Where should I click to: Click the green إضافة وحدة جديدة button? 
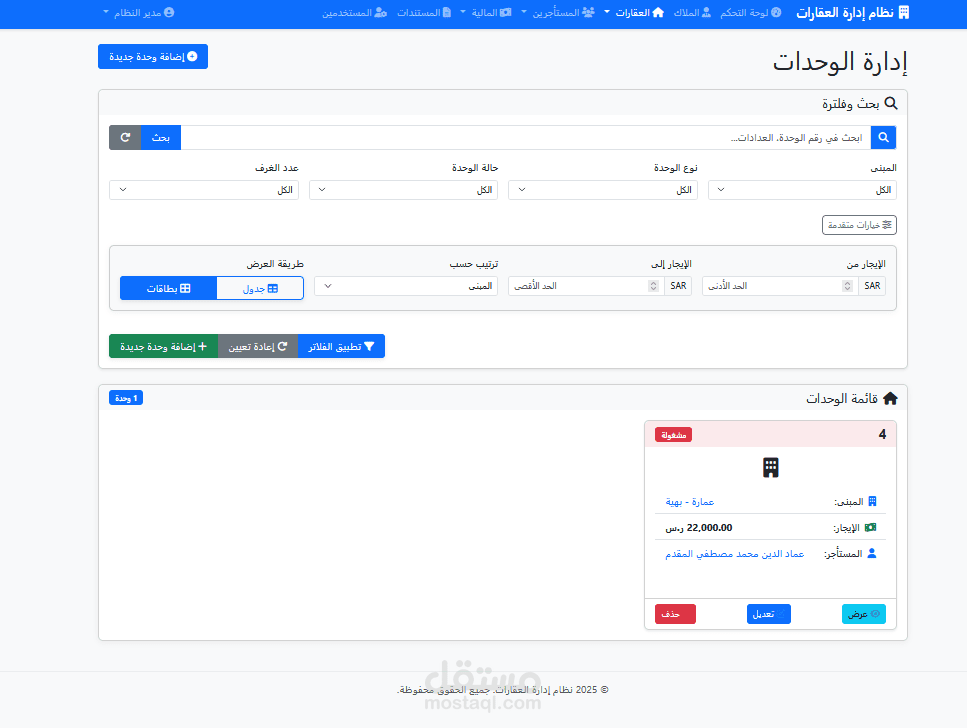coord(163,346)
